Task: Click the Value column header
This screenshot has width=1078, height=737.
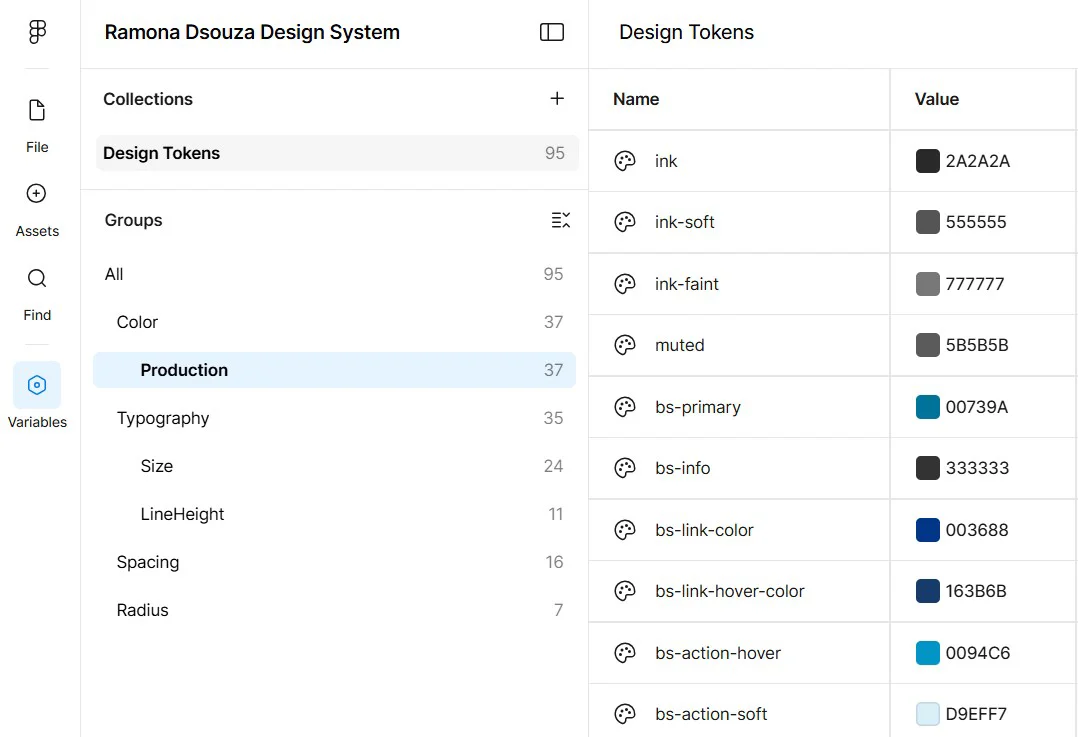Action: pyautogui.click(x=936, y=99)
